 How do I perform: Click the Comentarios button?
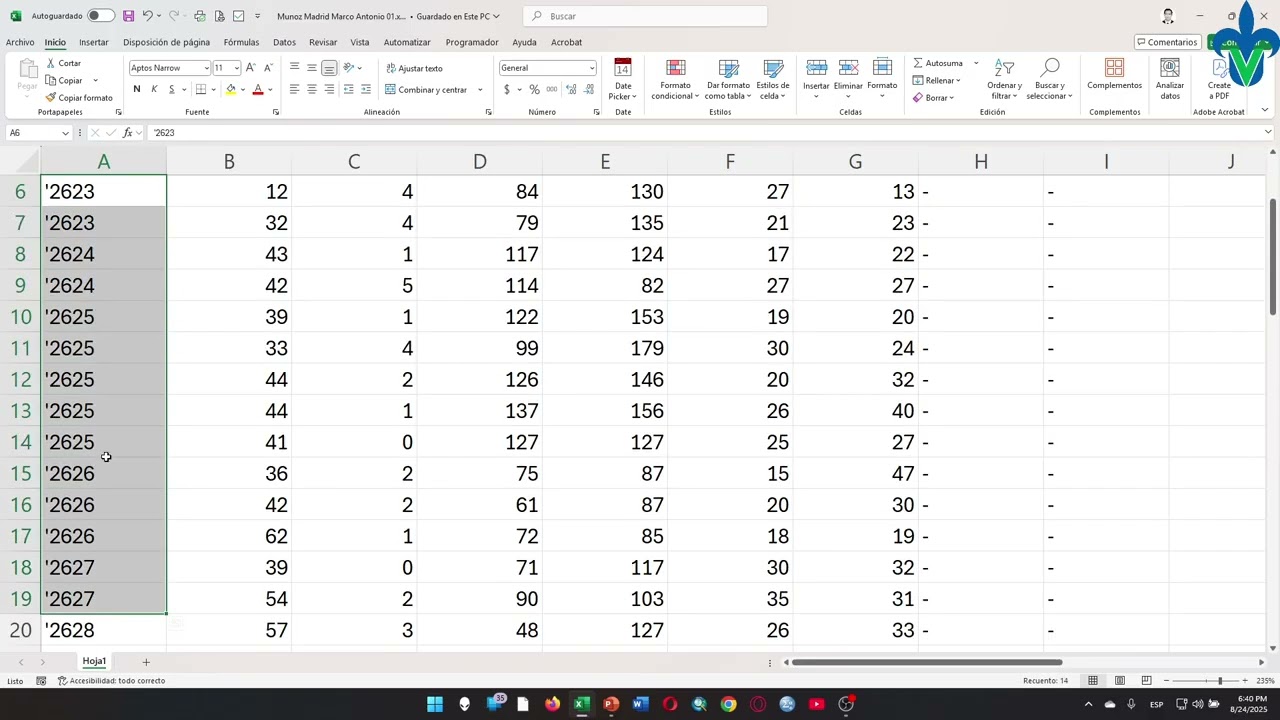click(x=1167, y=42)
